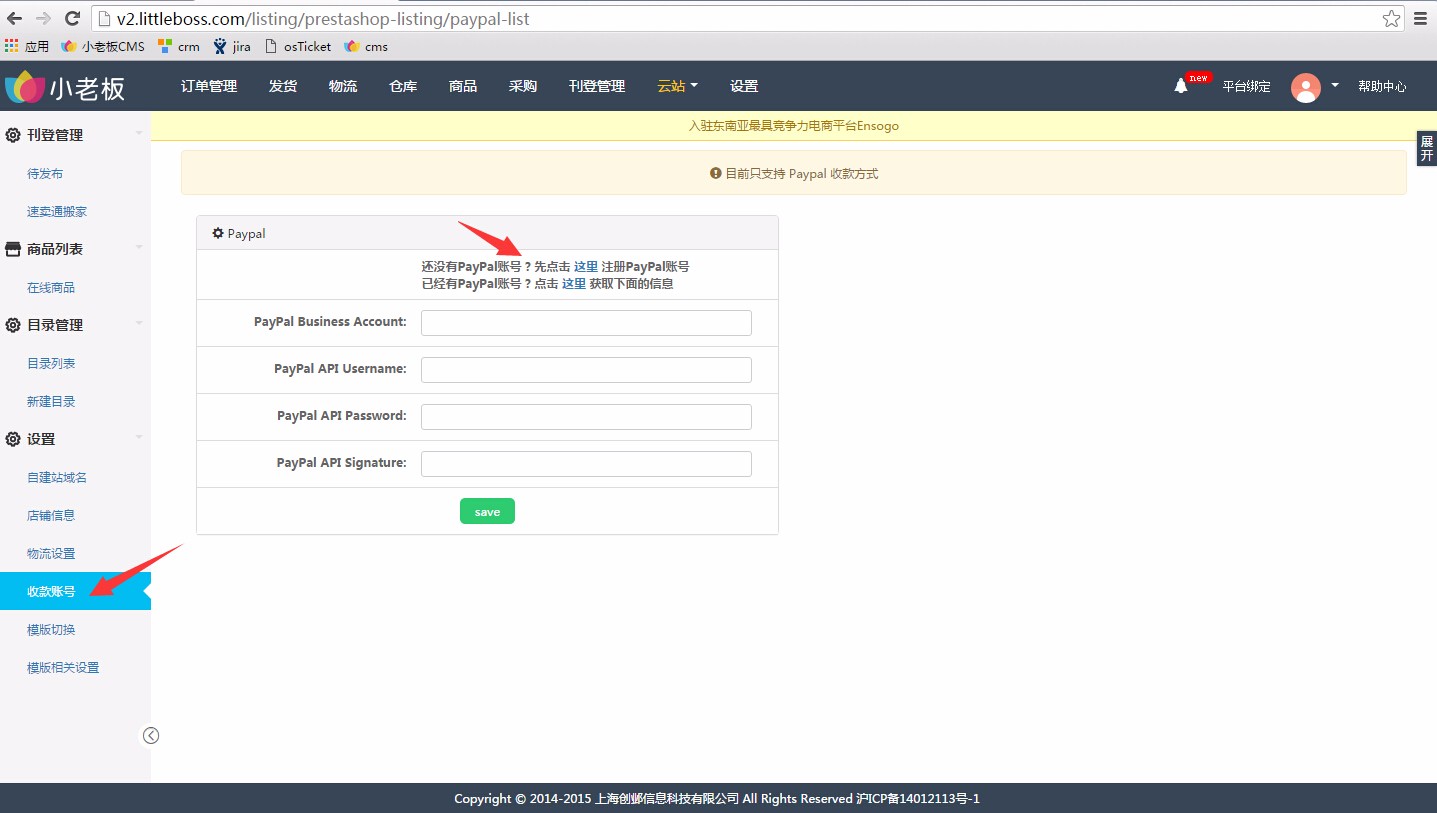Select 物流设置 in the sidebar
Screen dimensions: 1437x813
(51, 554)
